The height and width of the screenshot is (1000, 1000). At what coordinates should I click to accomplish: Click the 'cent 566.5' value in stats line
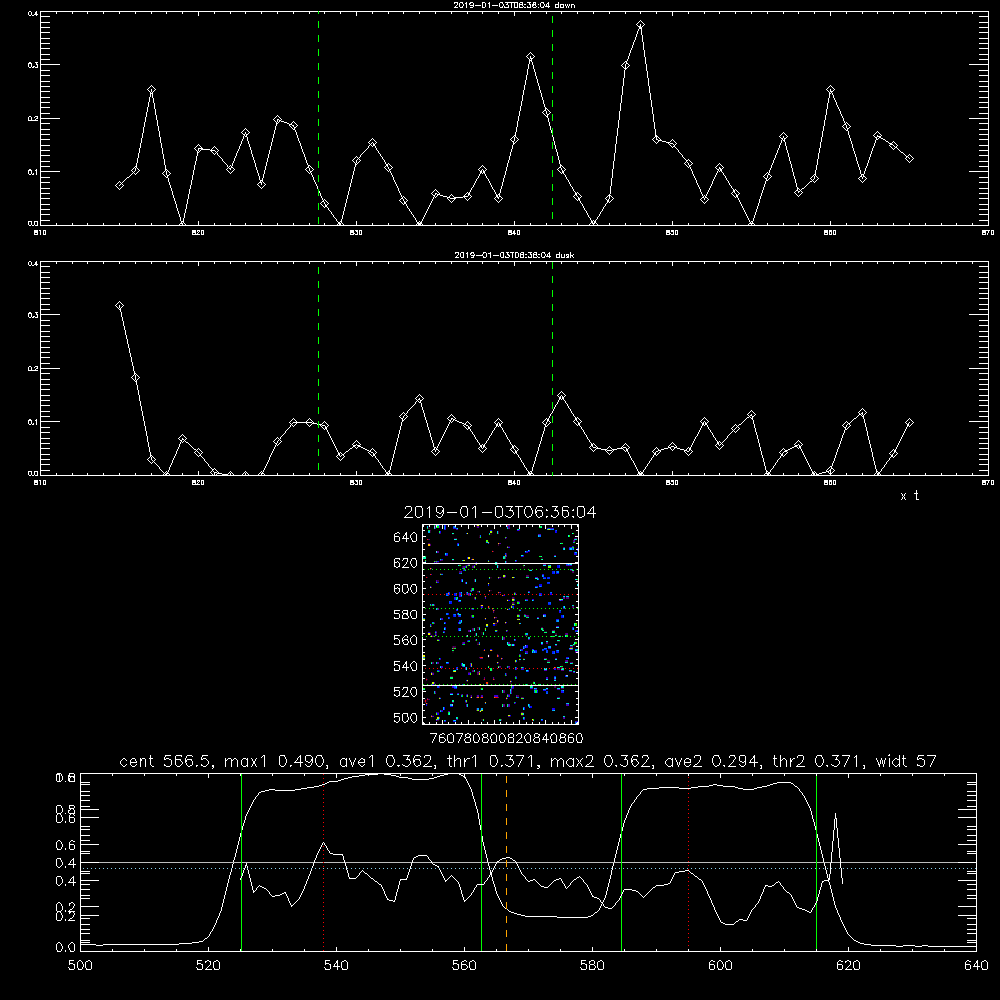(165, 761)
